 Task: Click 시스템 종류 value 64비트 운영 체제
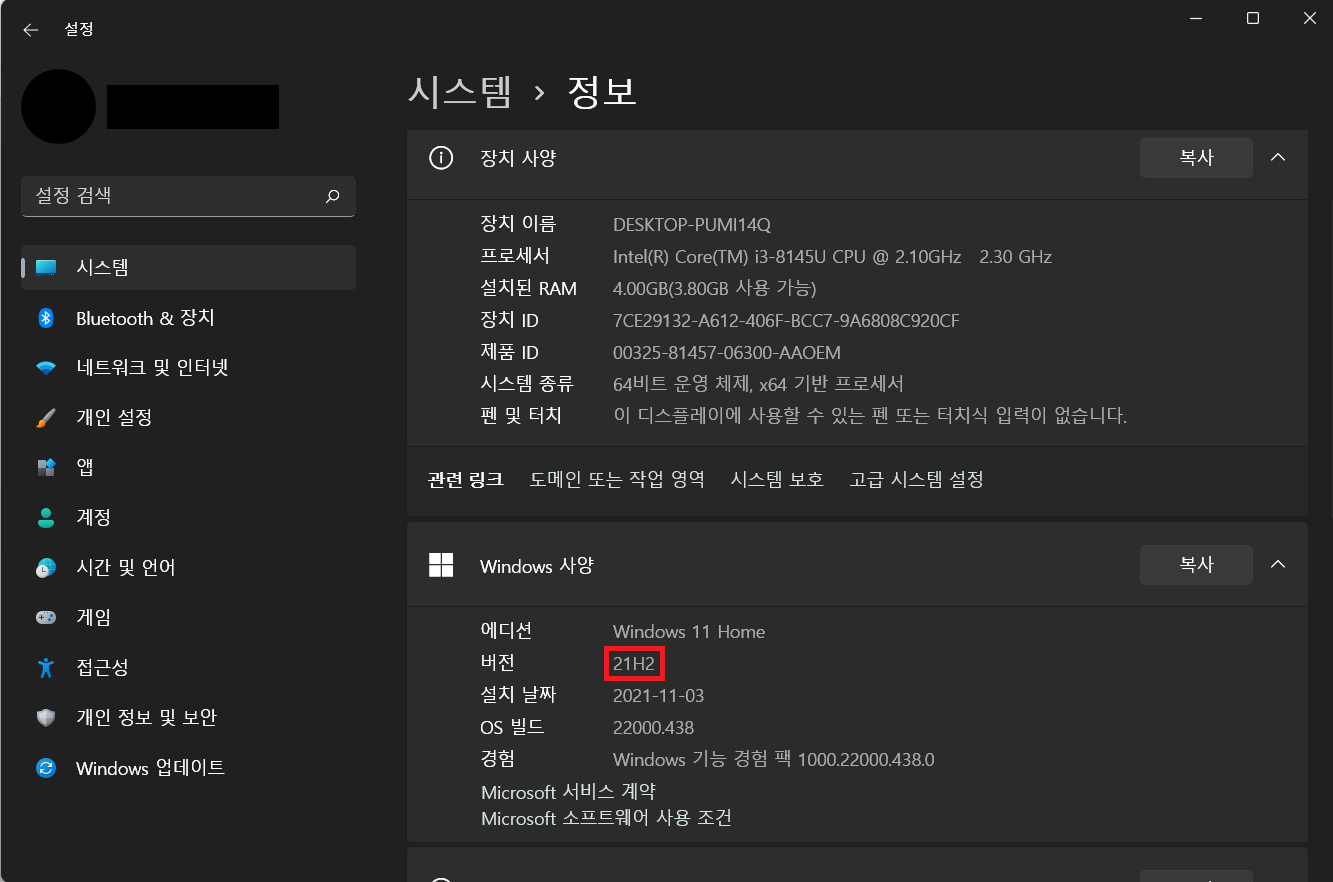point(758,384)
